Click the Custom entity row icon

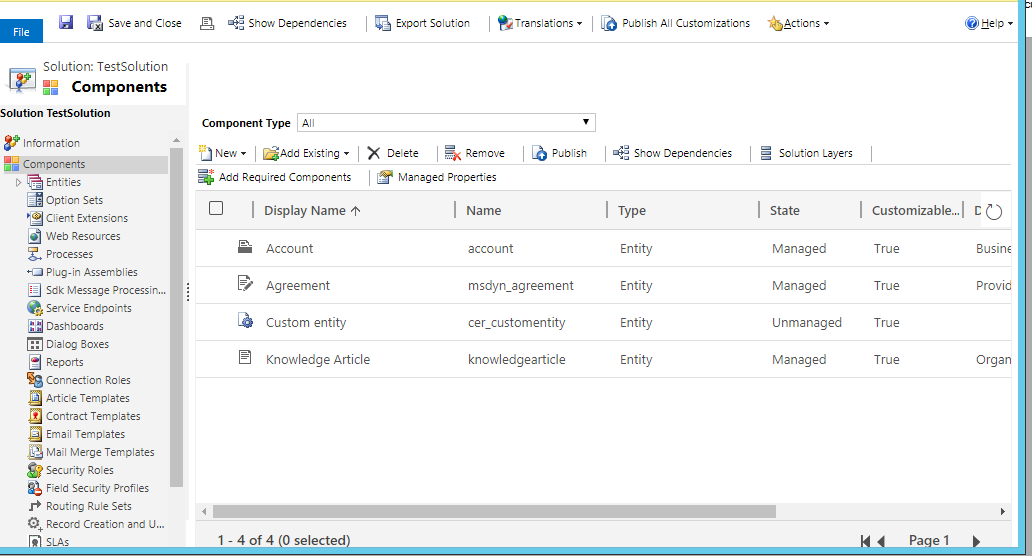tap(245, 321)
